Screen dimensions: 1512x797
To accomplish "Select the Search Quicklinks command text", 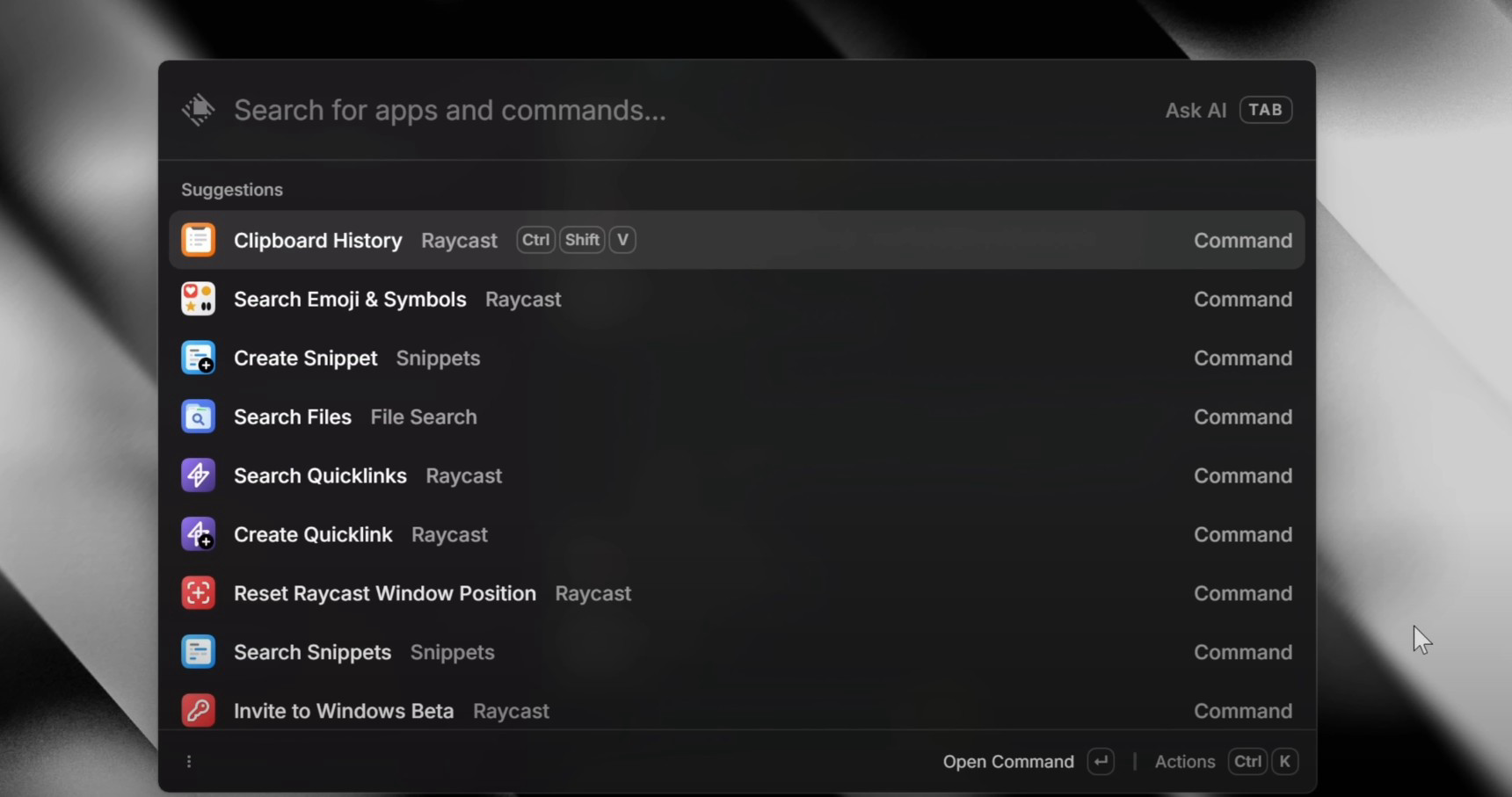I will coord(320,475).
